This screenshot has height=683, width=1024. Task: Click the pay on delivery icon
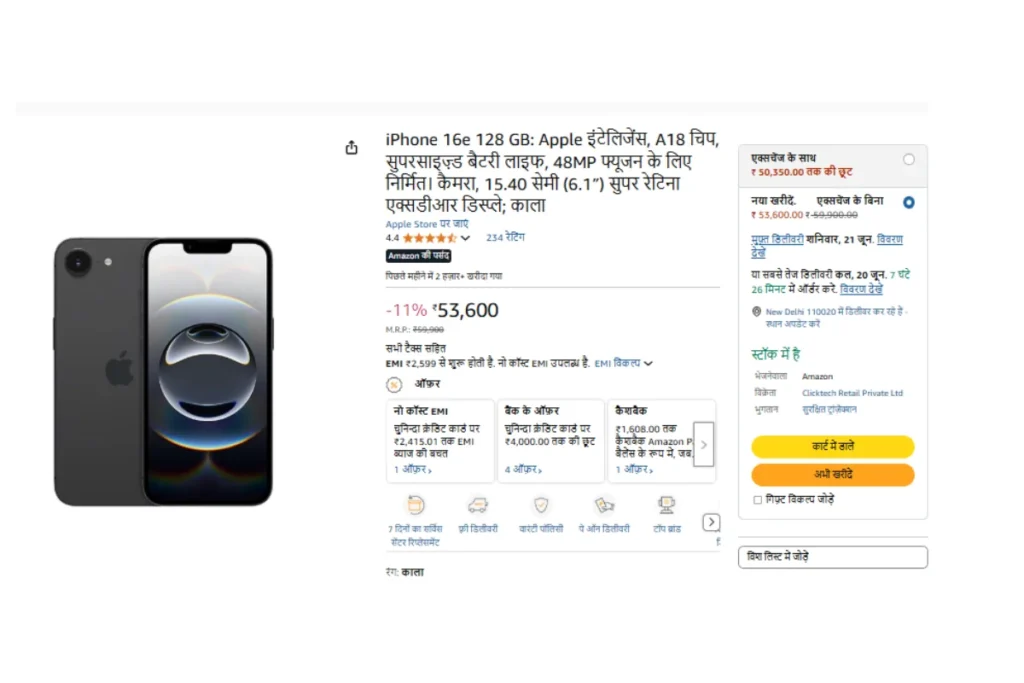coord(604,505)
